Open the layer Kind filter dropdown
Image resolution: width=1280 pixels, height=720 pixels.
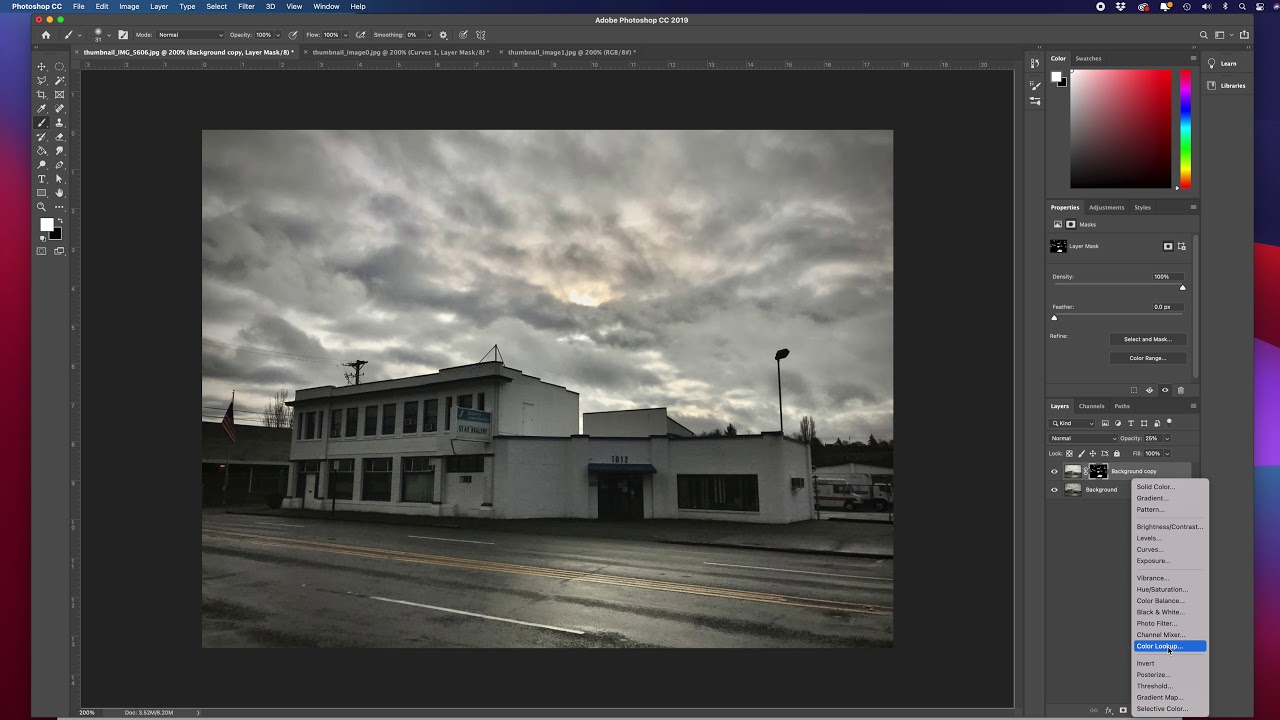(x=1072, y=423)
